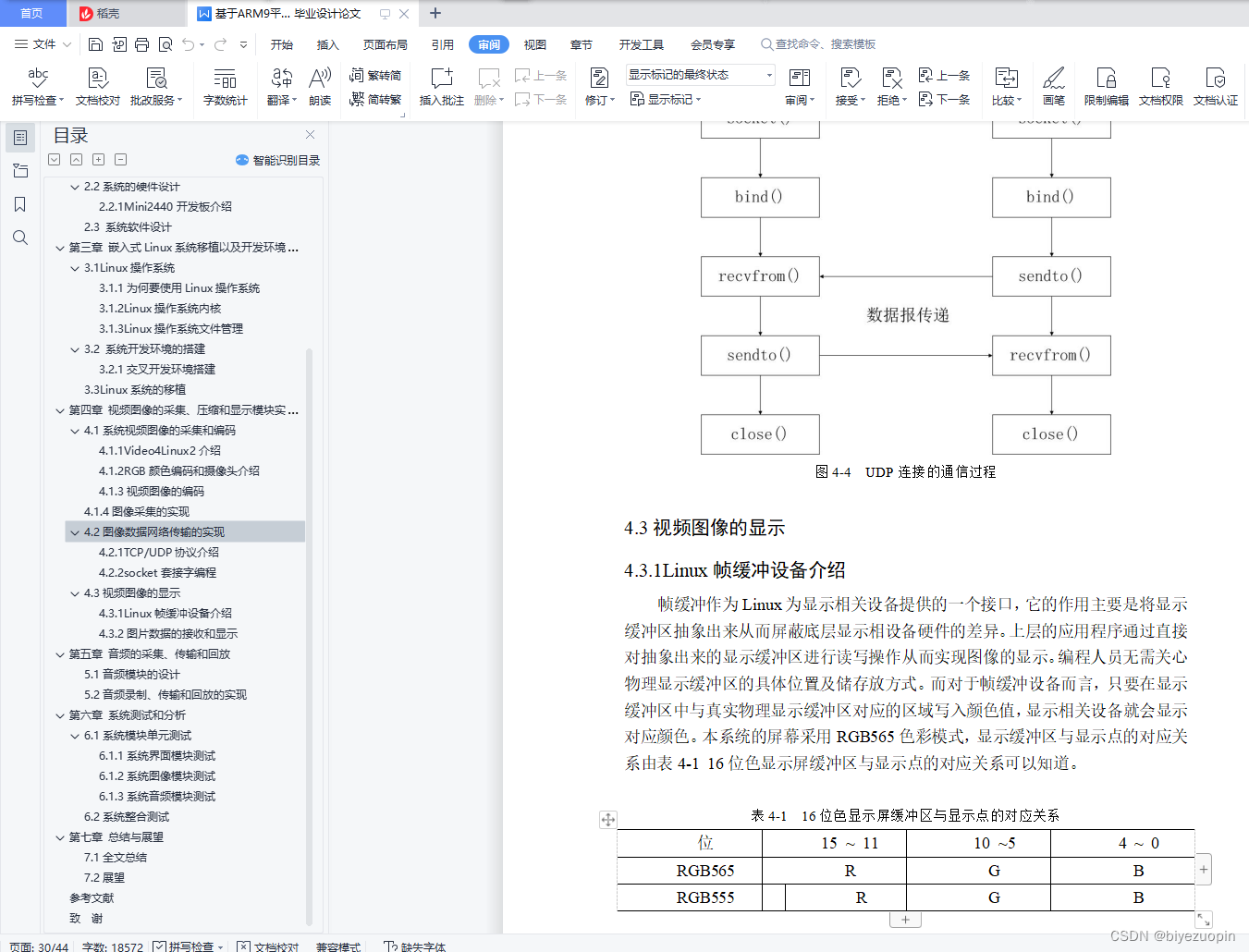
Task: Open the 开发工具 ribbon tab
Action: [x=642, y=44]
